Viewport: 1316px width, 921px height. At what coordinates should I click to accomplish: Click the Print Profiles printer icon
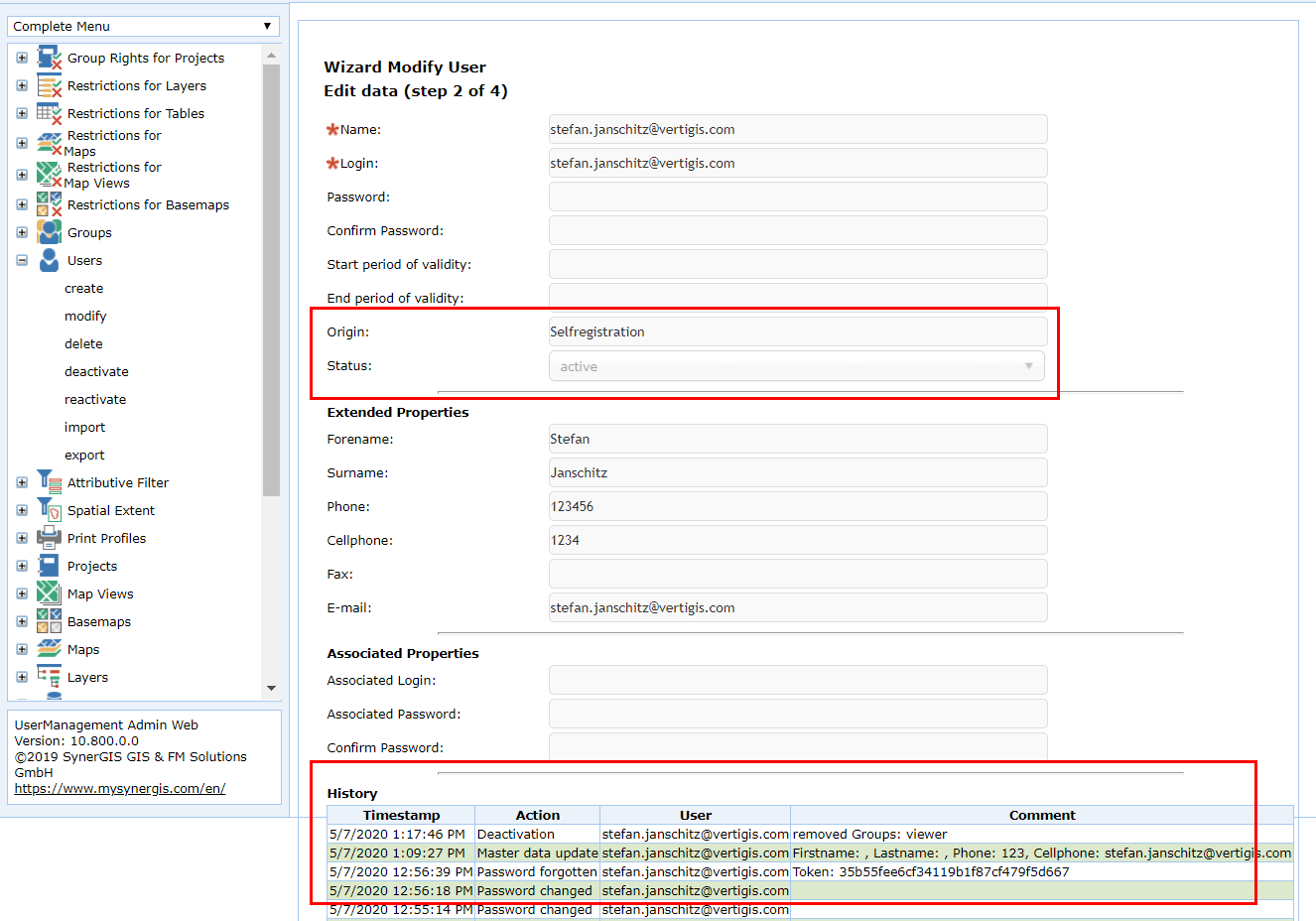pyautogui.click(x=49, y=538)
